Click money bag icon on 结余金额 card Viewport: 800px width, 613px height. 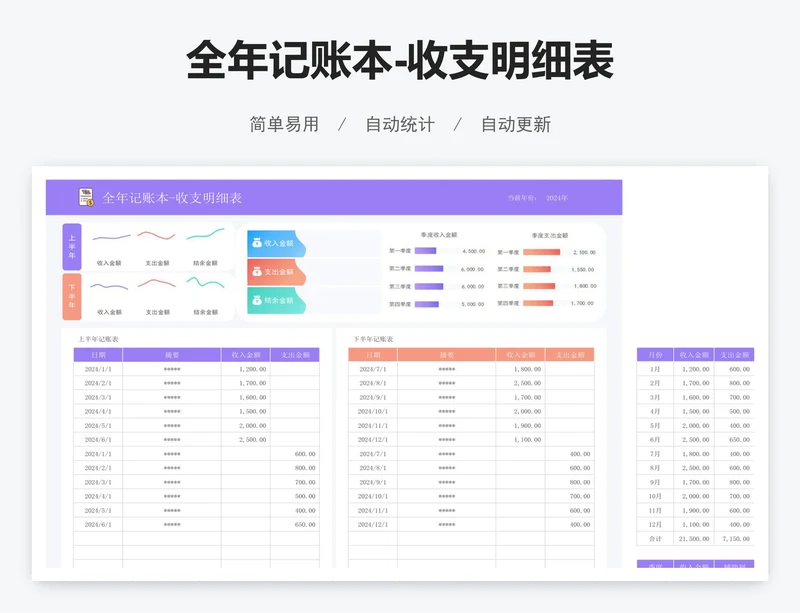257,300
